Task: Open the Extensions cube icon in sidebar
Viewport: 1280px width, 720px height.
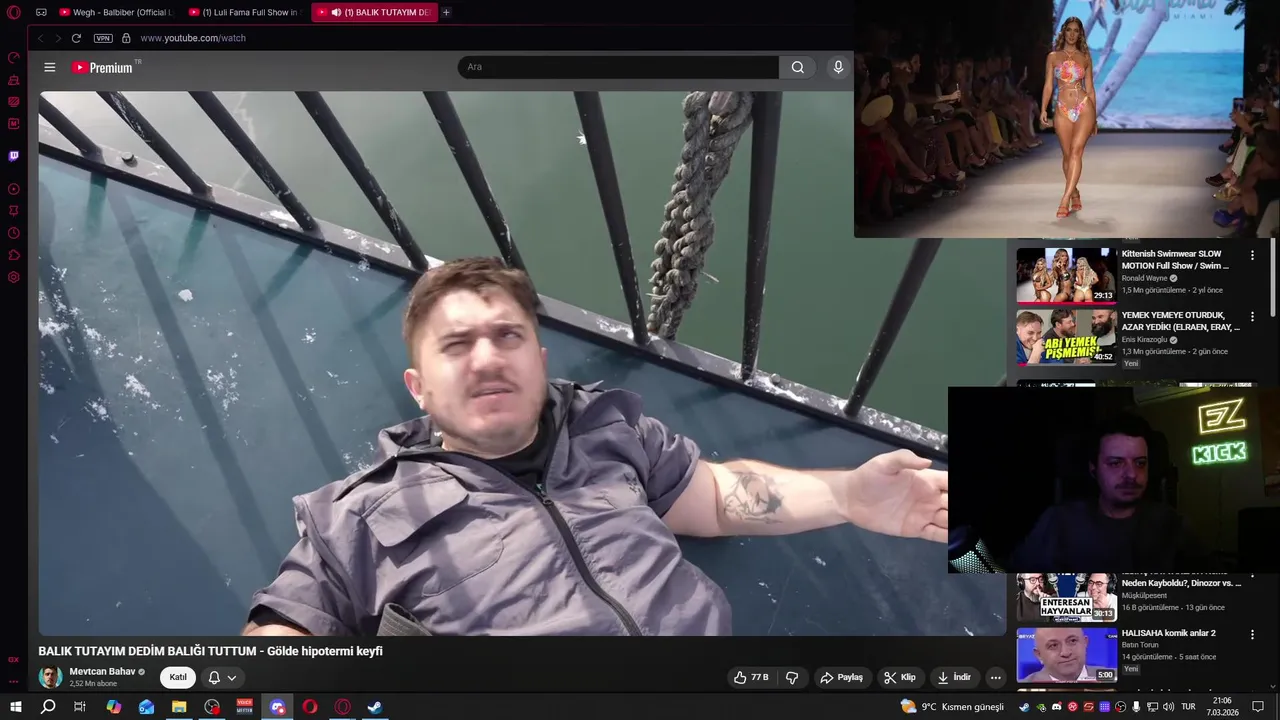Action: click(x=14, y=255)
